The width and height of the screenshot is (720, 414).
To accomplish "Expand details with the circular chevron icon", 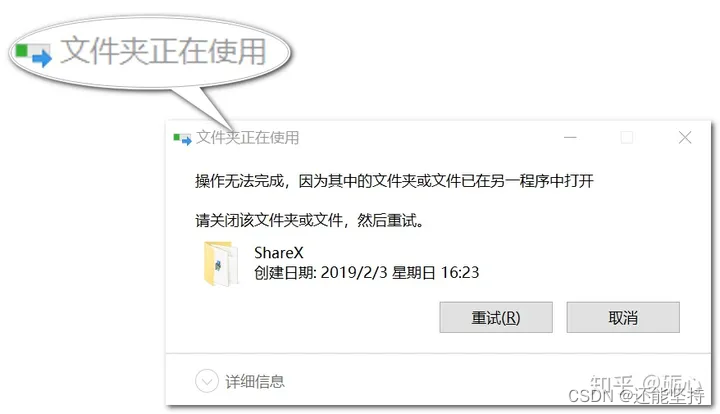I will tap(207, 381).
